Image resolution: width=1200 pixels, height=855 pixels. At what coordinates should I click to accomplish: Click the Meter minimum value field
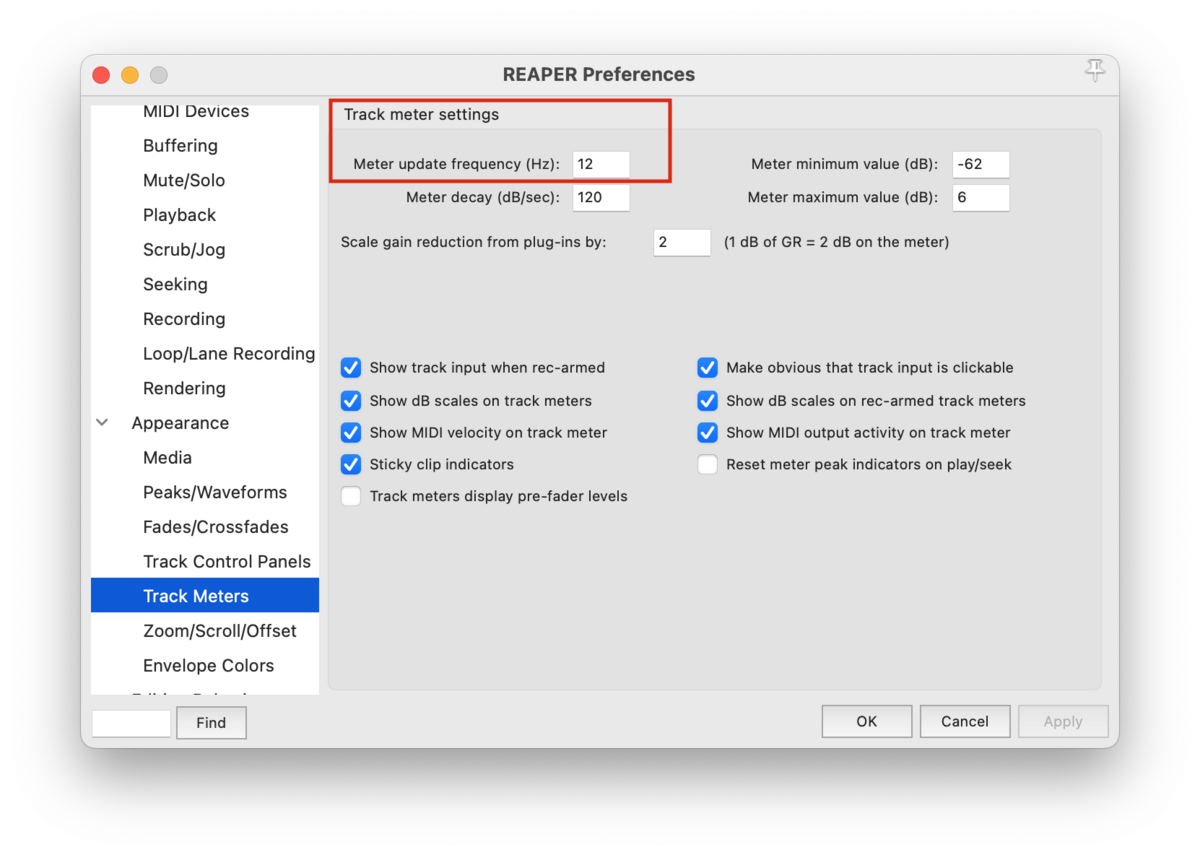pyautogui.click(x=980, y=164)
